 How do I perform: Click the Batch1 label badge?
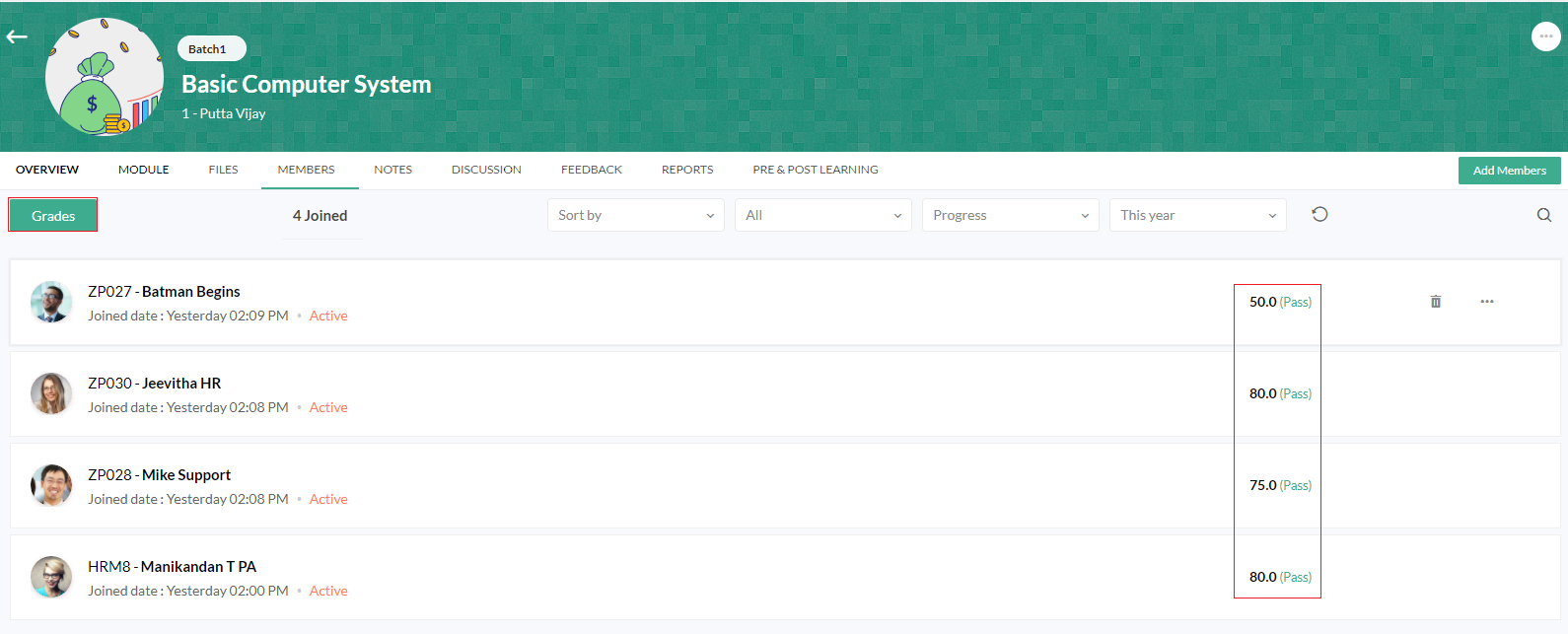(x=212, y=48)
